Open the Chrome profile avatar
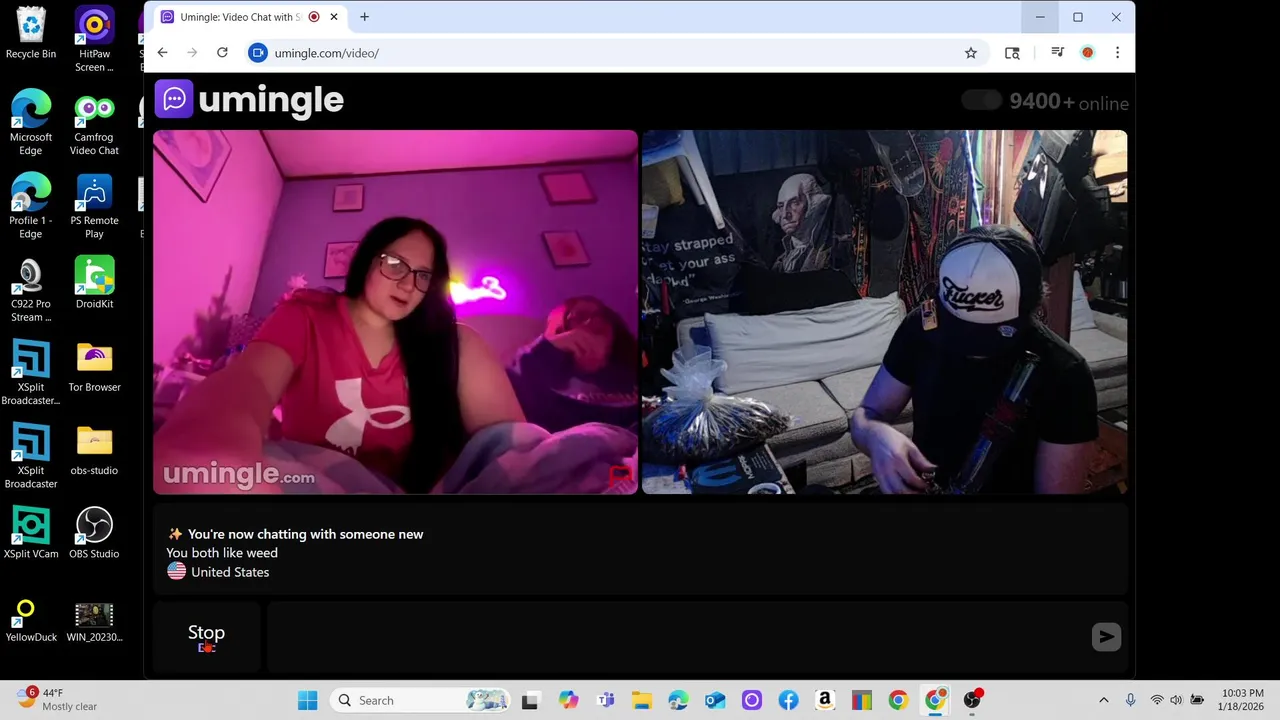Image resolution: width=1280 pixels, height=720 pixels. click(1088, 53)
